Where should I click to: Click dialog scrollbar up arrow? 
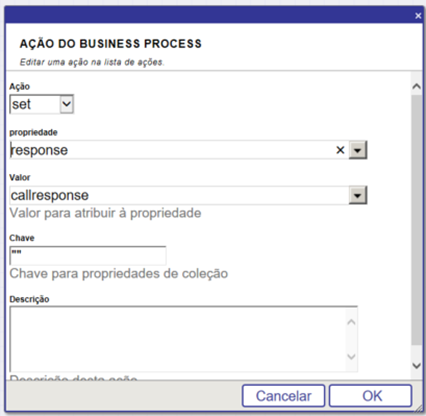[416, 87]
